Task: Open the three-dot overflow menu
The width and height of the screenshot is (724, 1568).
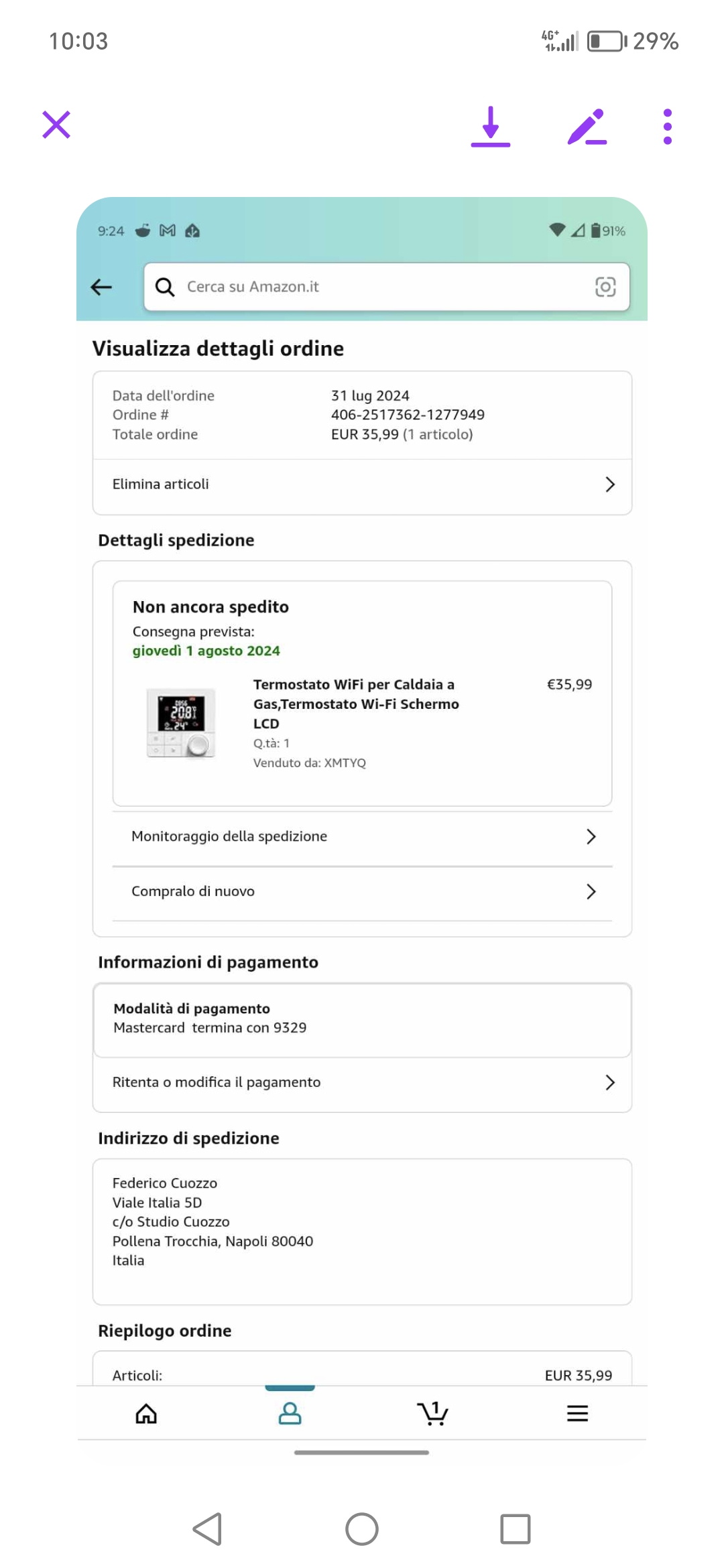Action: click(x=667, y=126)
